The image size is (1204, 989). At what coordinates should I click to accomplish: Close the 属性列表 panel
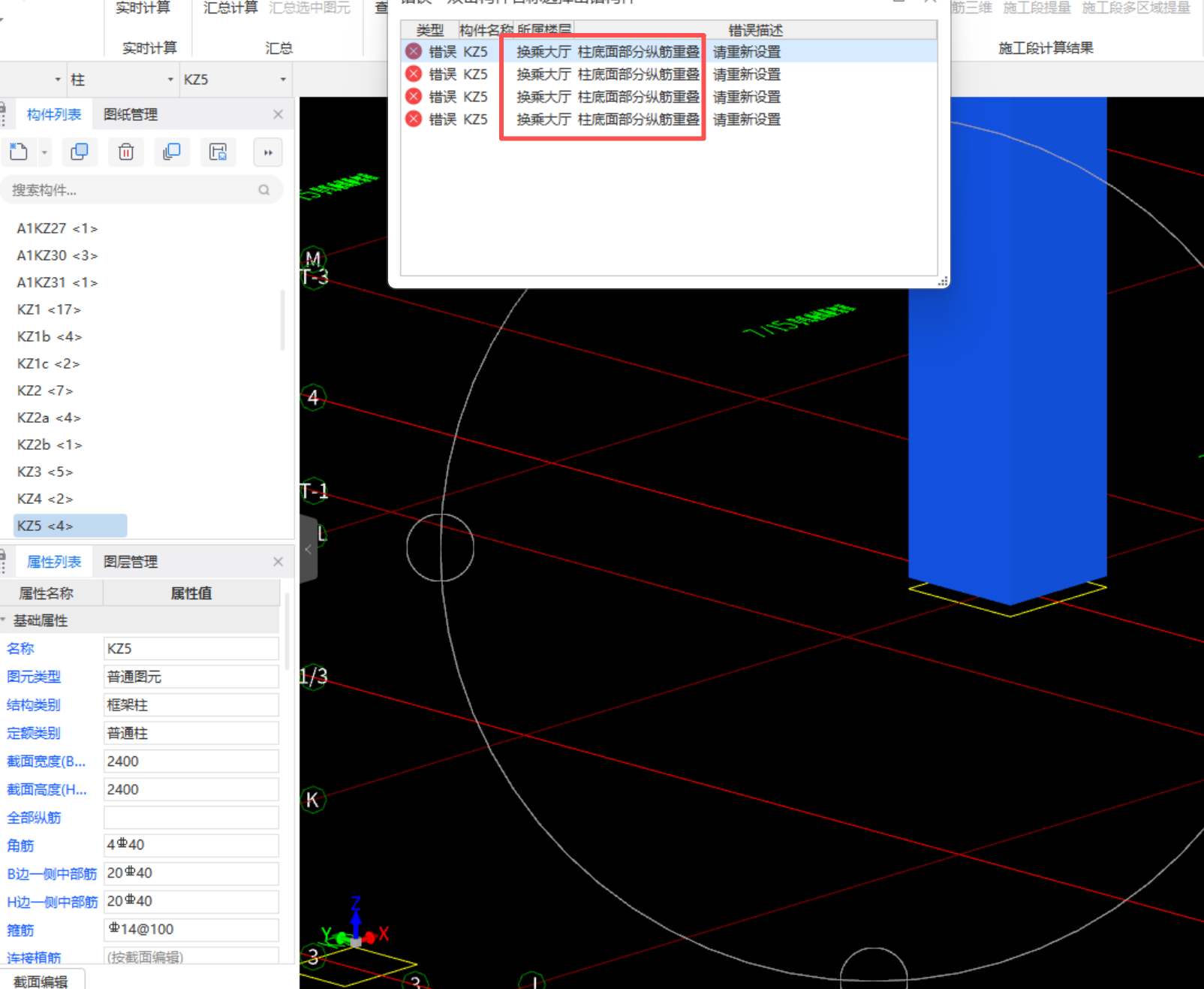pos(278,562)
